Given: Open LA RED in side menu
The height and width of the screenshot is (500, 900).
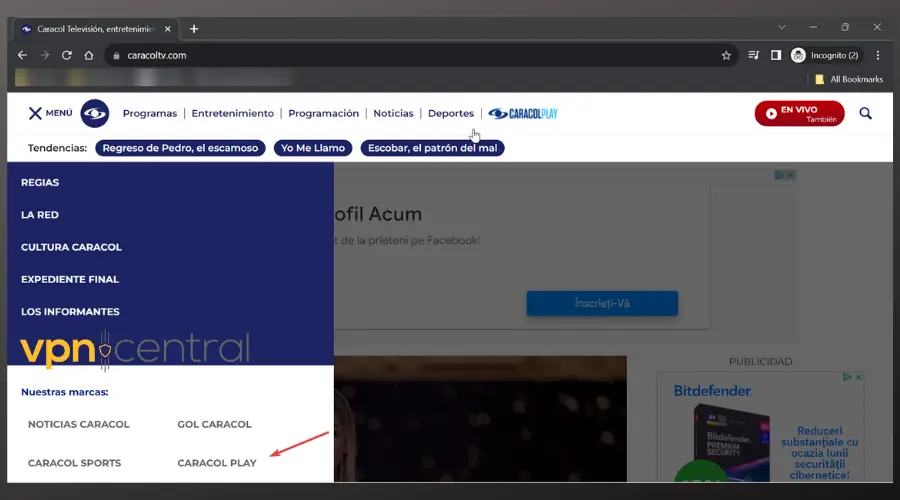Looking at the screenshot, I should (x=40, y=215).
